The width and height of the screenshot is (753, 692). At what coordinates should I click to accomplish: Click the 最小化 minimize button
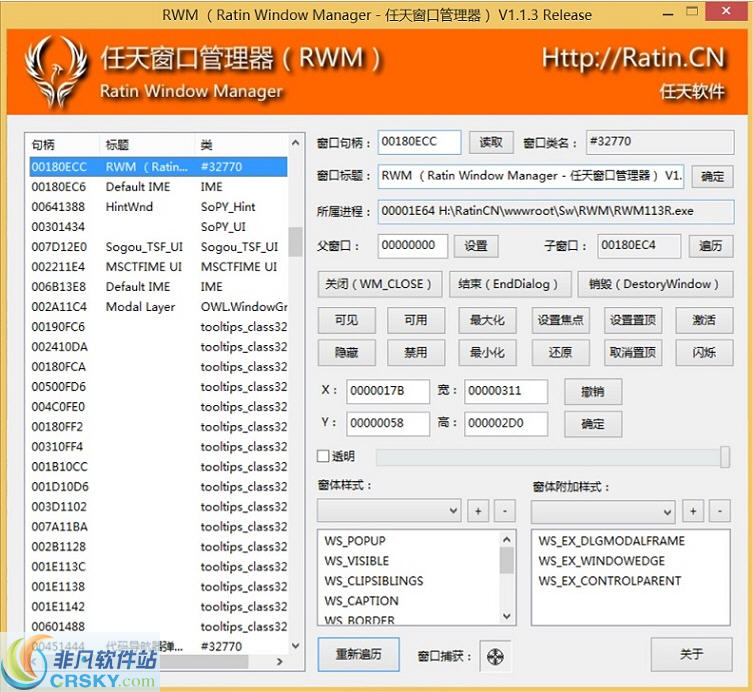[487, 353]
